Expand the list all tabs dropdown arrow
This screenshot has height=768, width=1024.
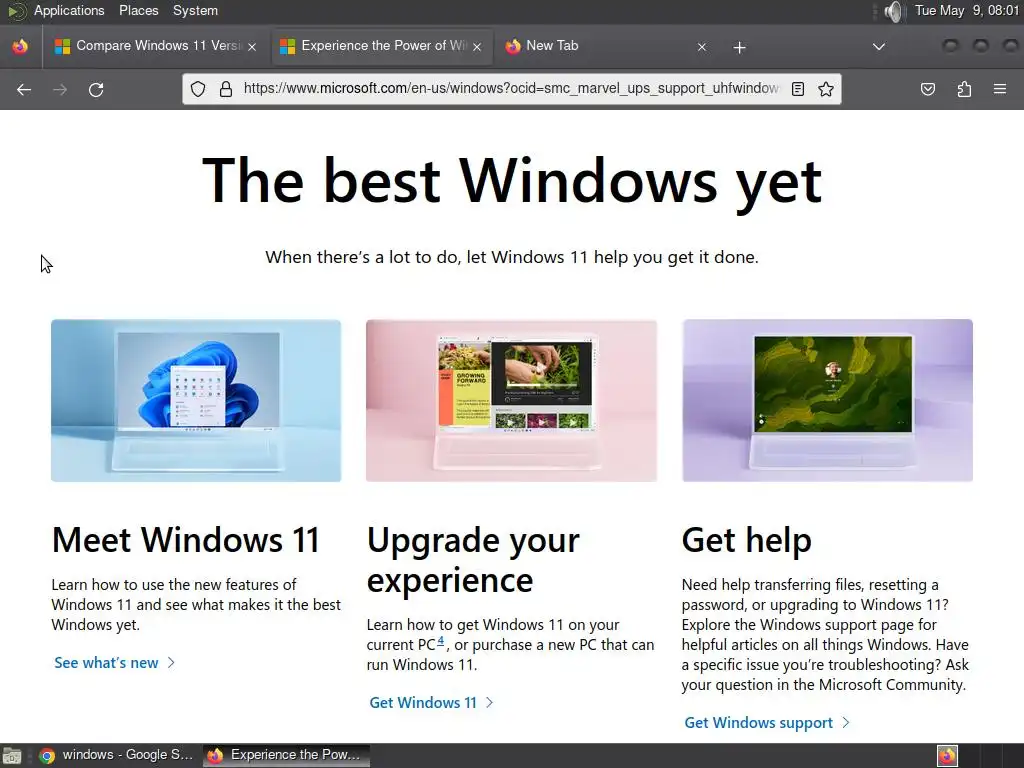click(879, 46)
